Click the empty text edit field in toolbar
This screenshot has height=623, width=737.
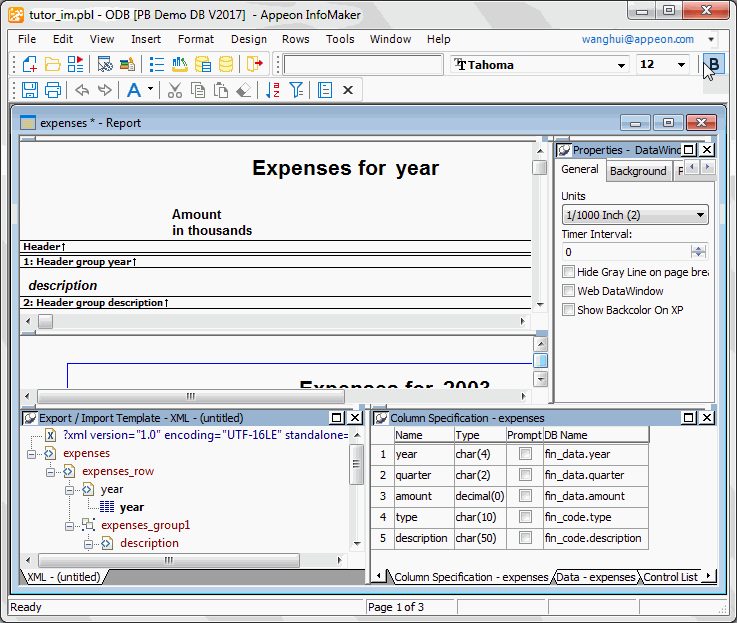coord(363,64)
